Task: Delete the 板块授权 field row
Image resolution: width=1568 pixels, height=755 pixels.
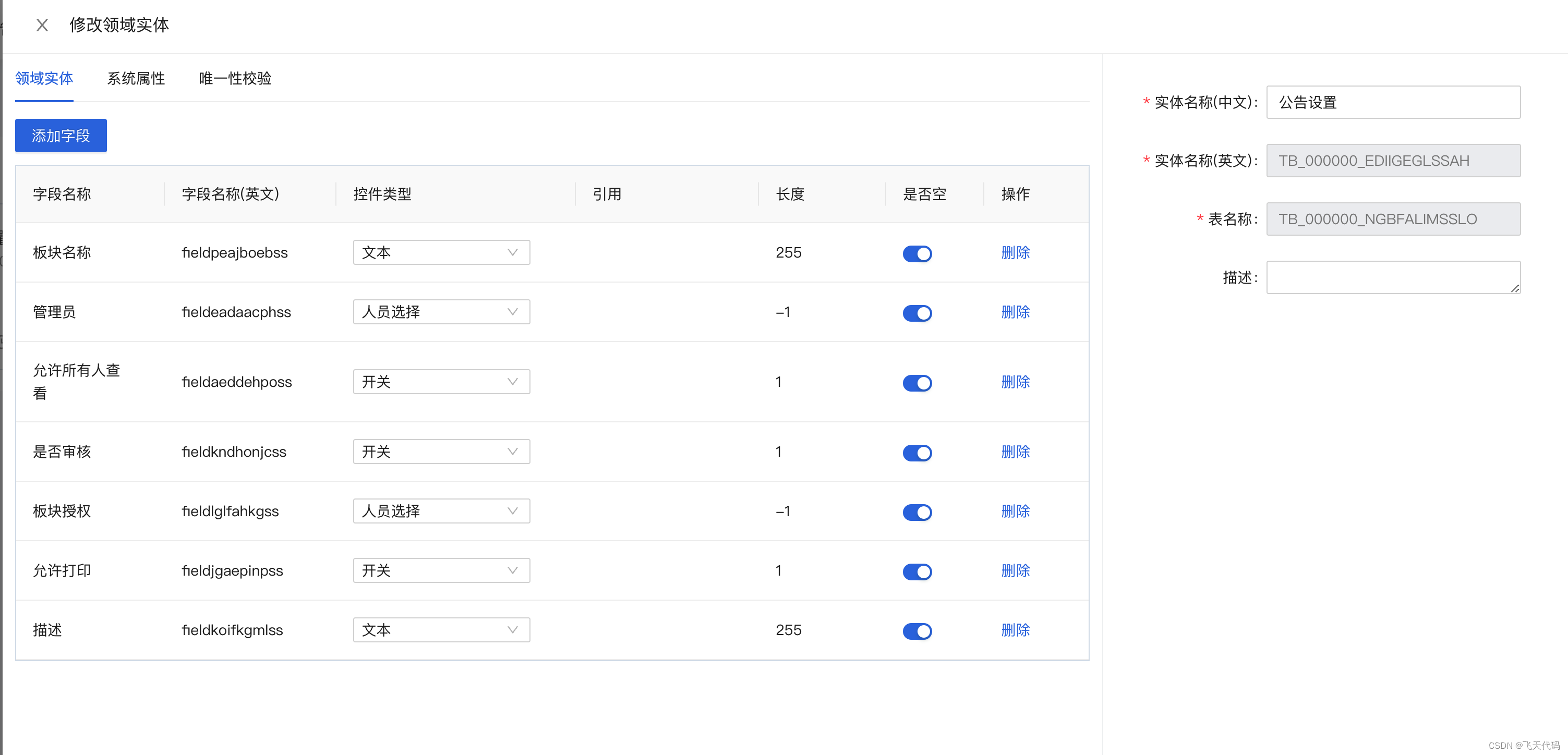Action: 1015,512
